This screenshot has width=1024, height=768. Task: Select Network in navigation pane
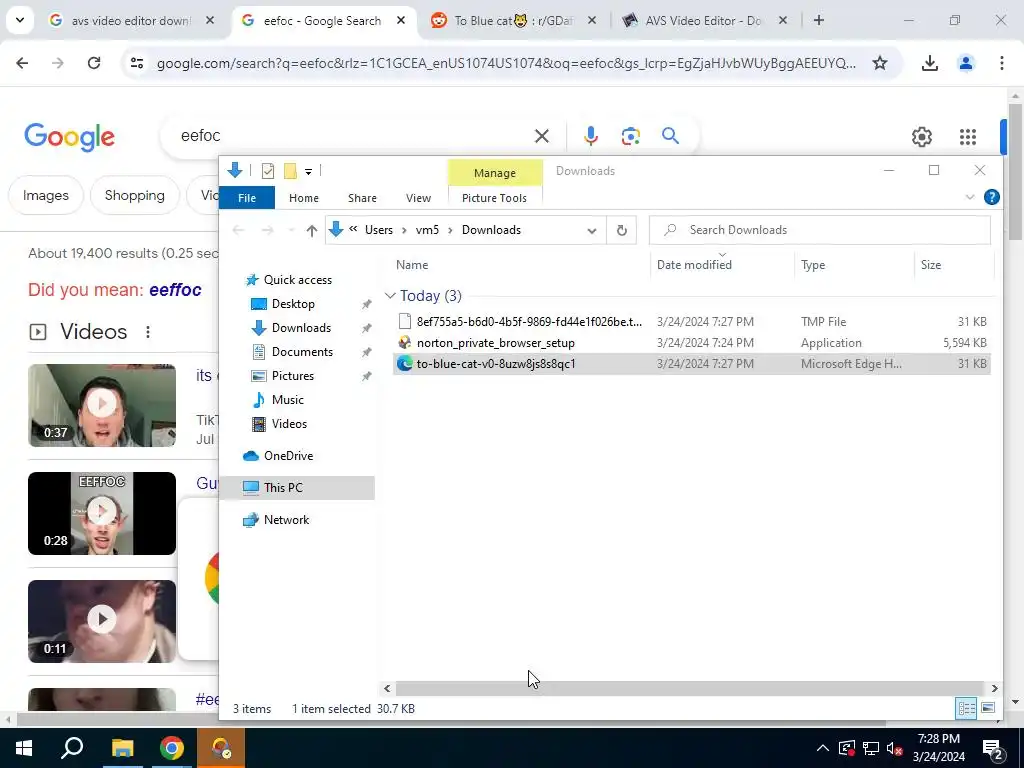coord(286,520)
